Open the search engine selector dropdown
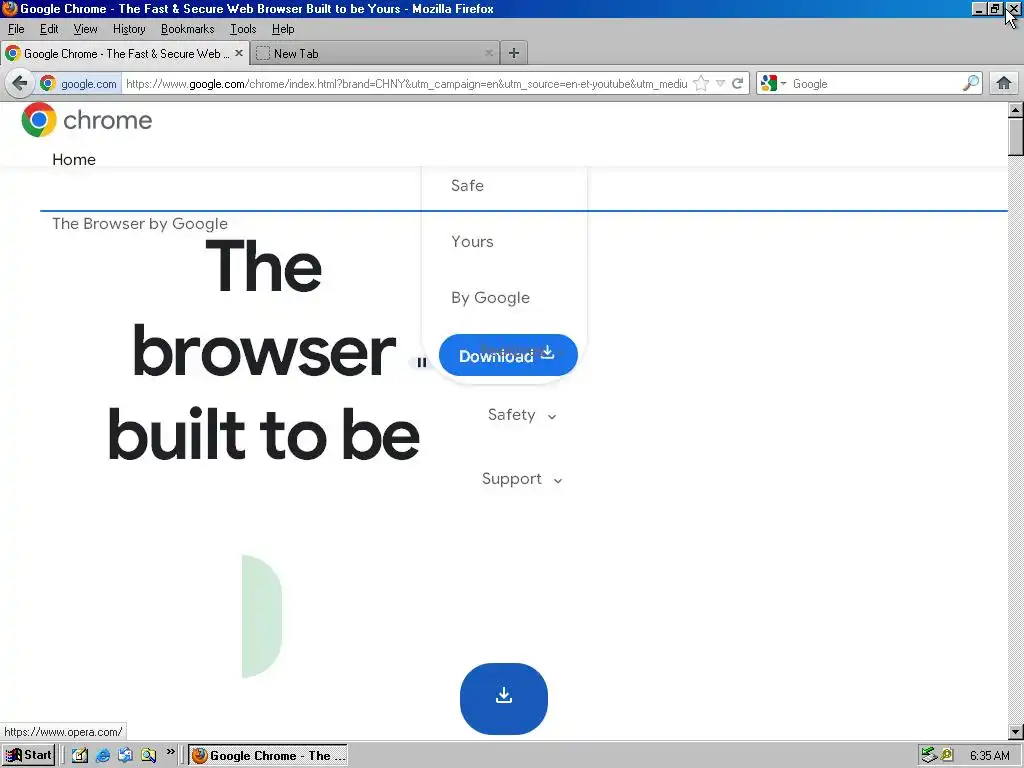Viewport: 1024px width, 768px height. (x=773, y=84)
